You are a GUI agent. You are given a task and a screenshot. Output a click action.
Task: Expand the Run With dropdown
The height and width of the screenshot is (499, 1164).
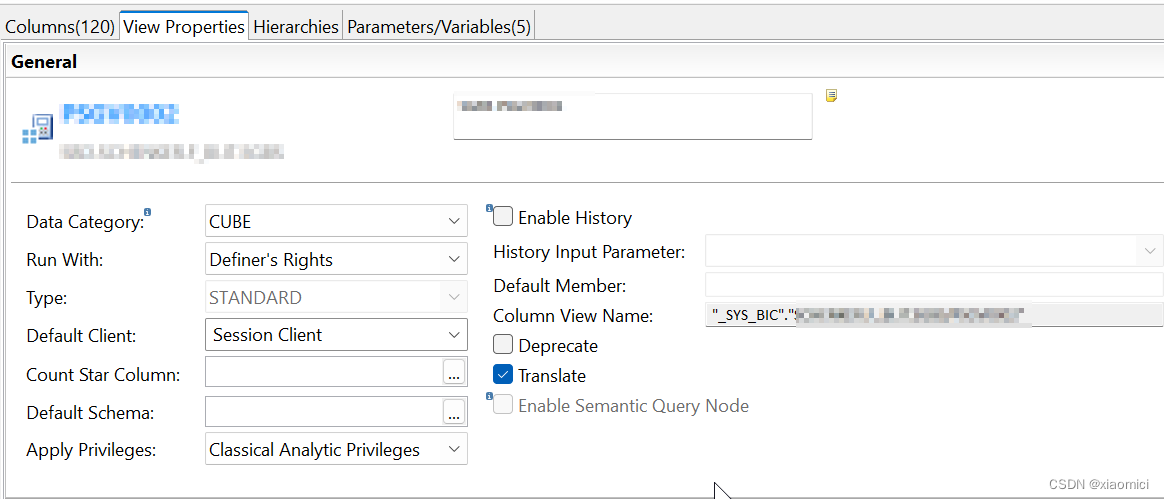(335, 259)
